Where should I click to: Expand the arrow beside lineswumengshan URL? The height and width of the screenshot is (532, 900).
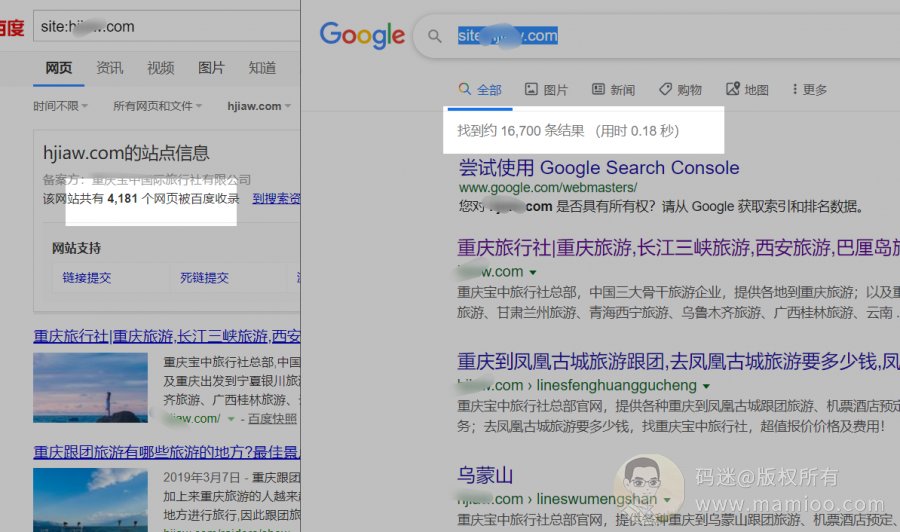(x=667, y=499)
